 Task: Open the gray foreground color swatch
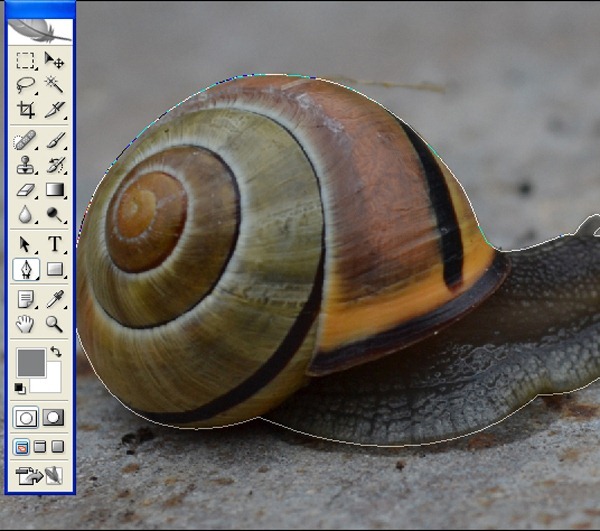click(x=30, y=361)
